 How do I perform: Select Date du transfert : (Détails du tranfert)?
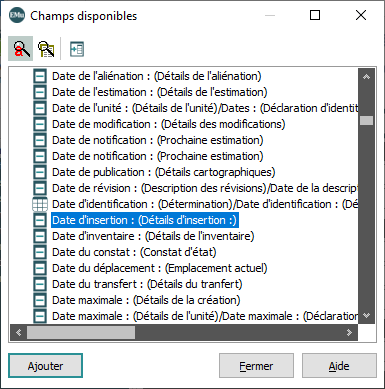147,284
